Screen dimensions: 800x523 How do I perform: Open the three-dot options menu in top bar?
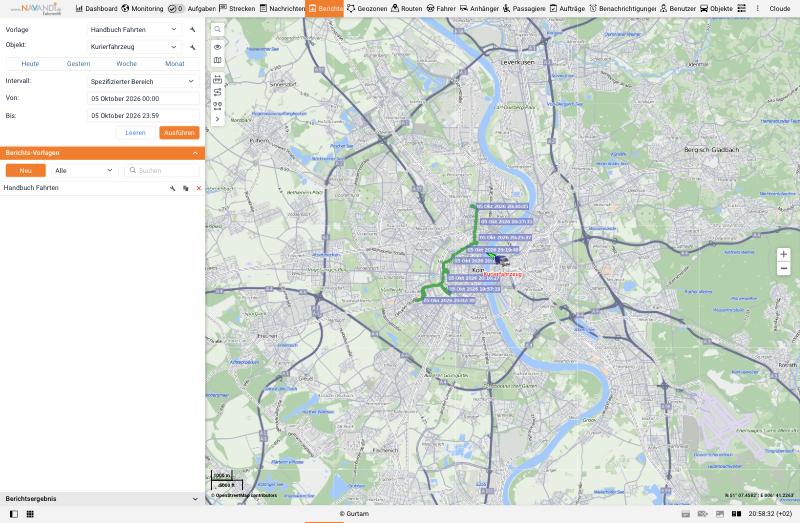coord(757,9)
